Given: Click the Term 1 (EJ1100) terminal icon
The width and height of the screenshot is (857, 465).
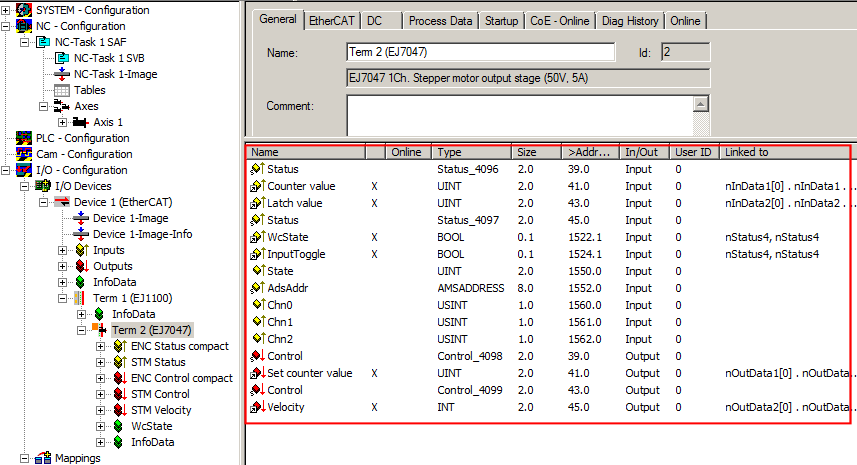Looking at the screenshot, I should (x=79, y=298).
